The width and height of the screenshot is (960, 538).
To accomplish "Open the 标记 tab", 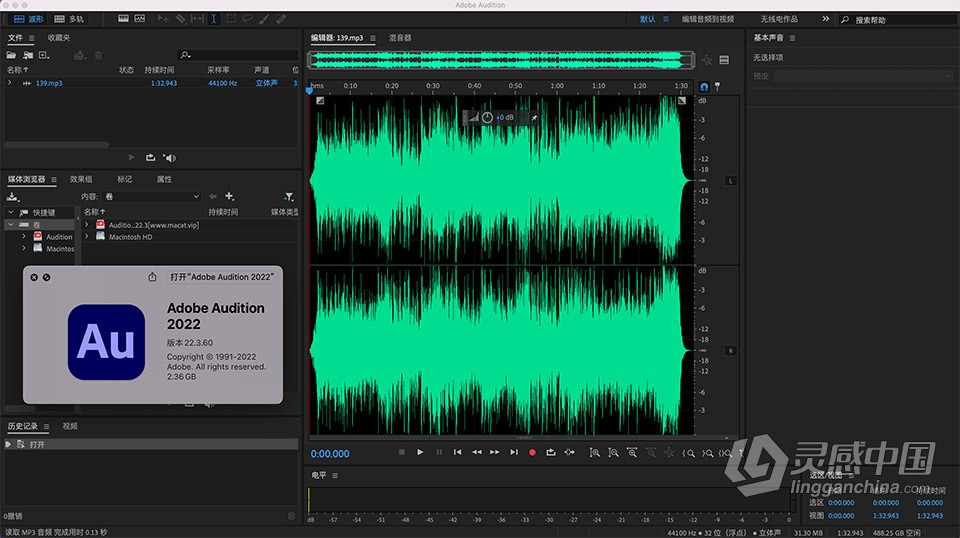I will click(124, 179).
